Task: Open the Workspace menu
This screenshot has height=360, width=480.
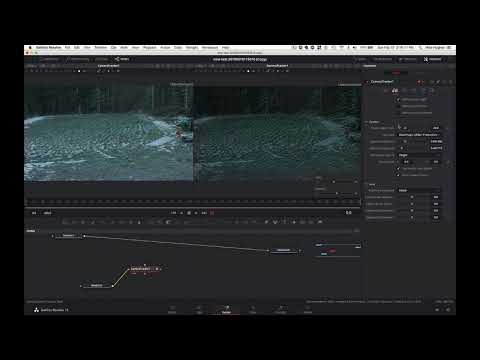Action: point(210,48)
